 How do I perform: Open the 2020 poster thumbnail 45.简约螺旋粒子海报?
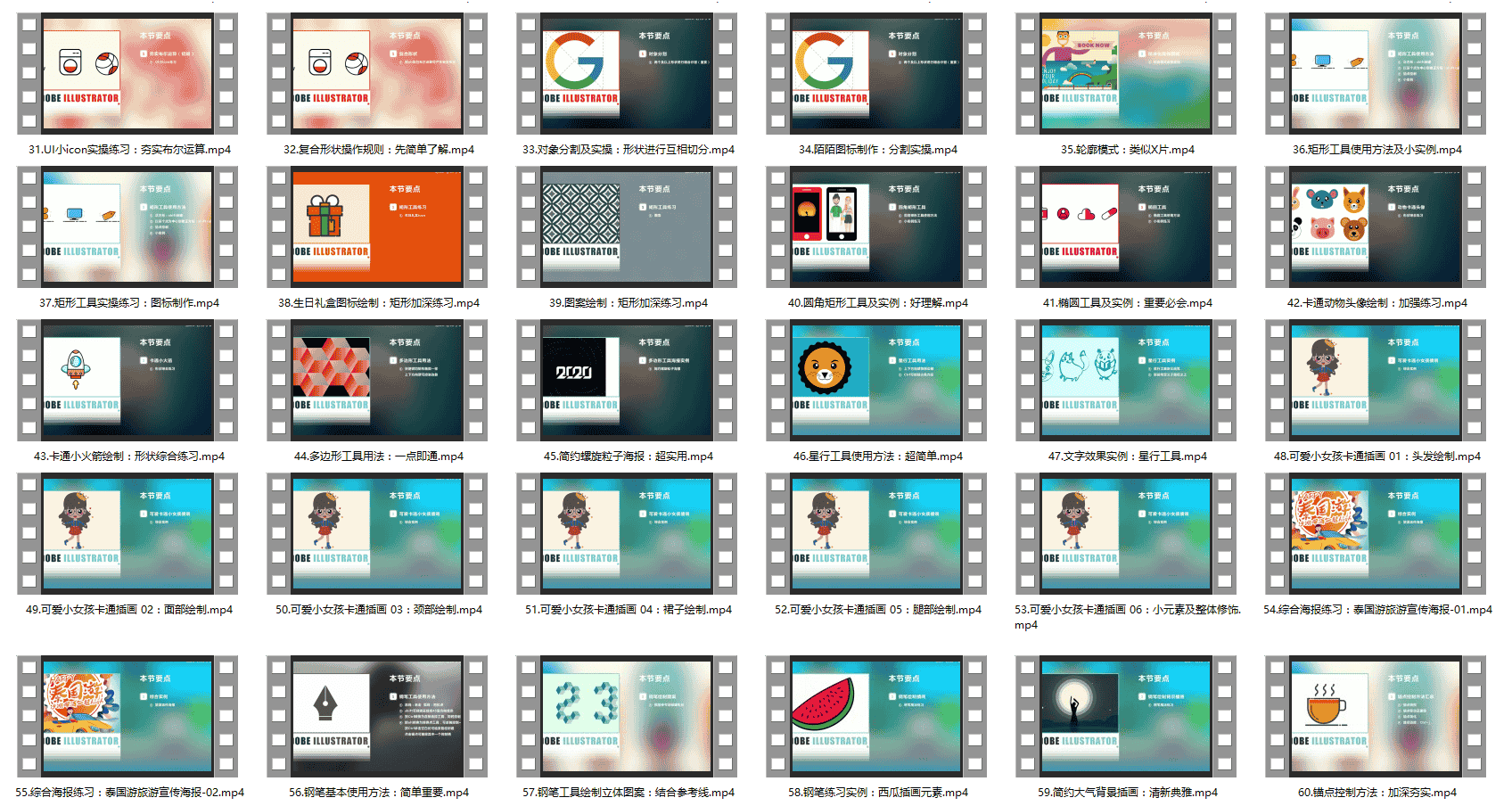(x=627, y=381)
